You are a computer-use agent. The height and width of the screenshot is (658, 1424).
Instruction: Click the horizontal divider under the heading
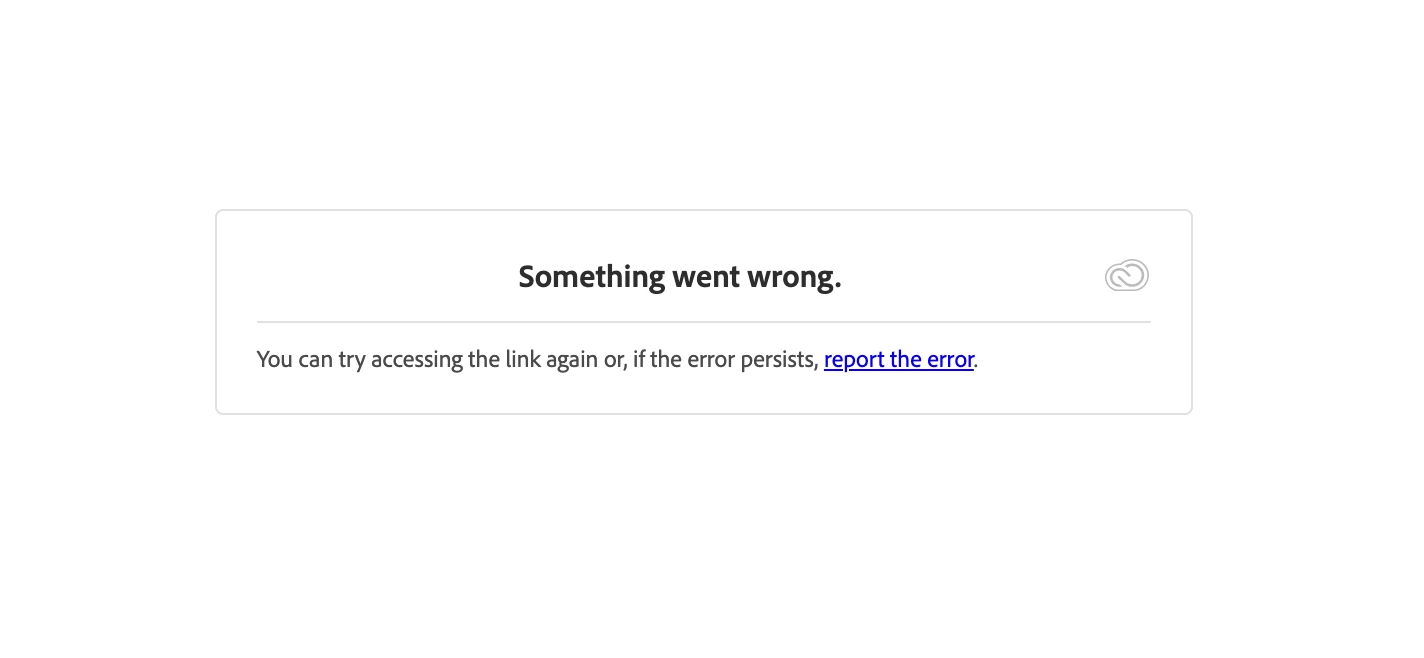click(704, 322)
